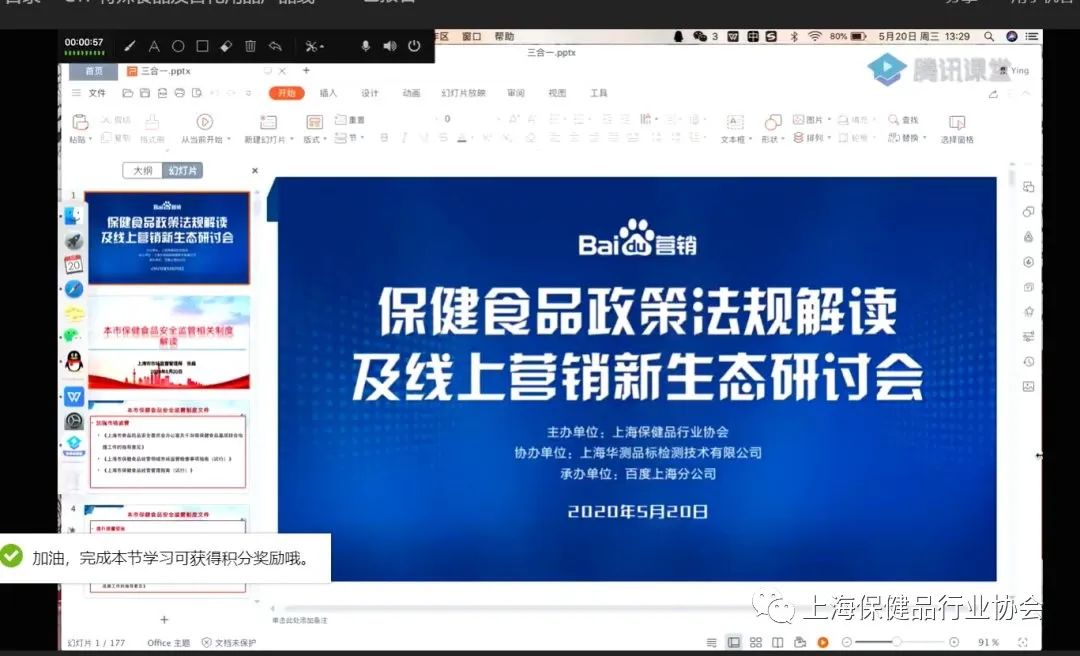Select the first slide thumbnail with Baidu title
Viewport: 1080px width, 656px height.
pyautogui.click(x=167, y=238)
